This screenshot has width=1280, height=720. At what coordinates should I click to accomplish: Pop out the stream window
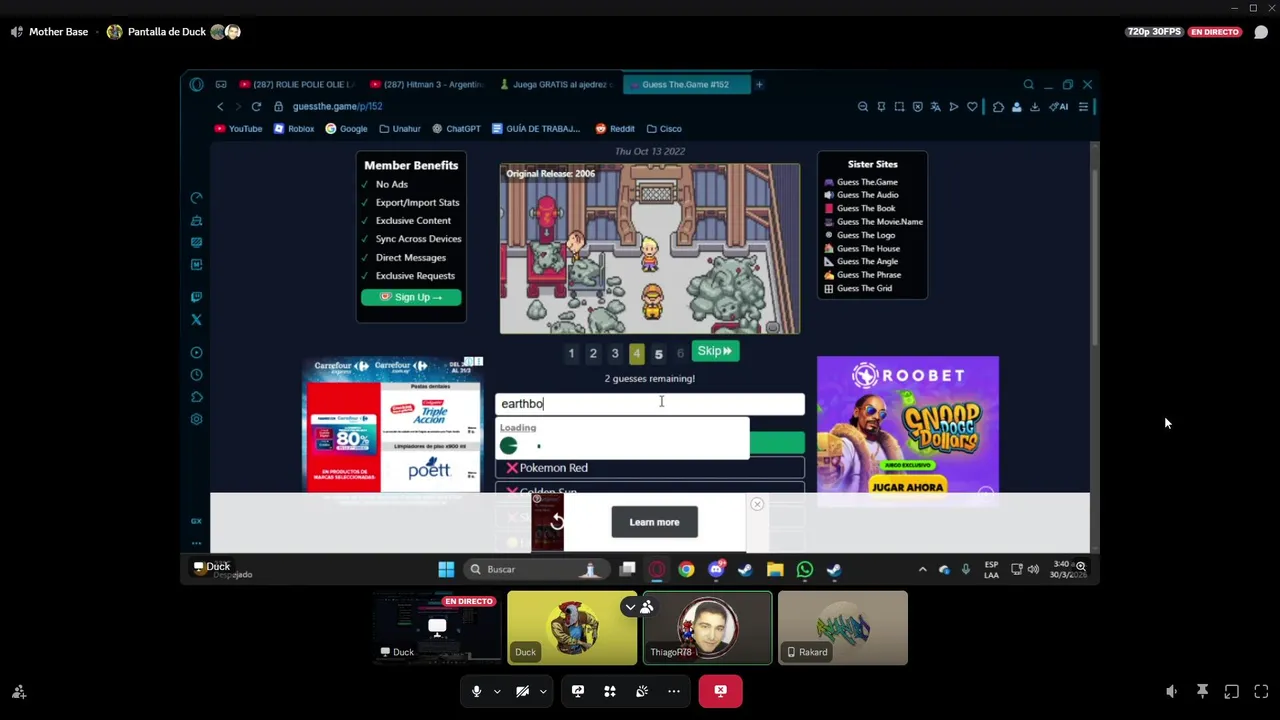(1232, 691)
